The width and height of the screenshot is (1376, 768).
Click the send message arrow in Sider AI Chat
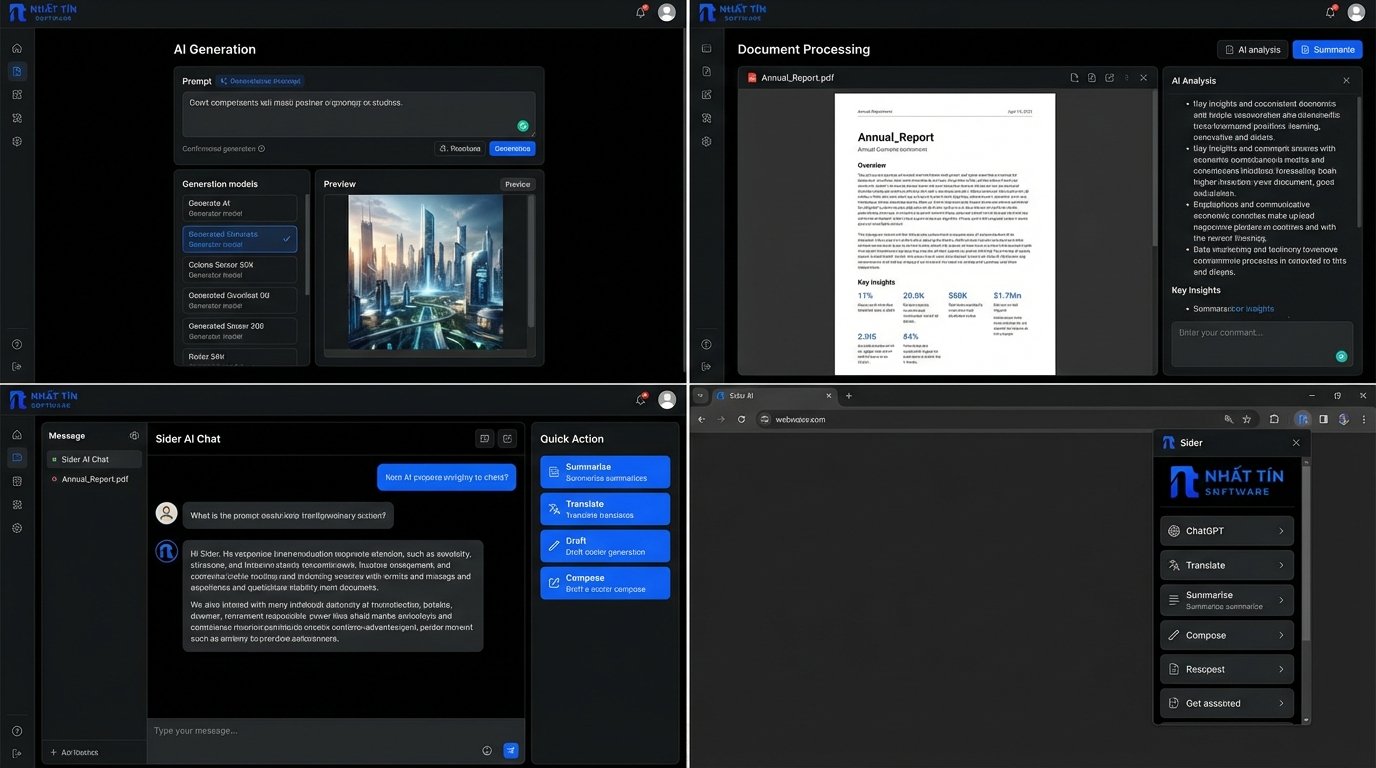(511, 750)
